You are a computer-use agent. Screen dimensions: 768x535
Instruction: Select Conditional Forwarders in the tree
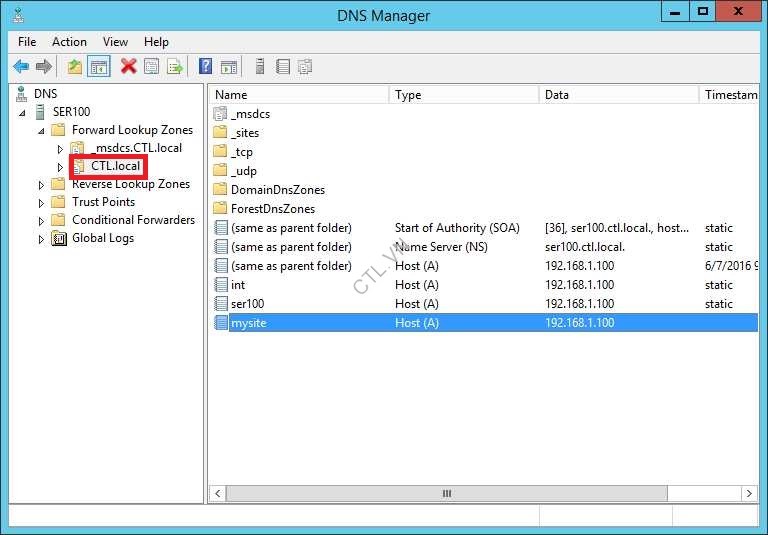pos(133,220)
